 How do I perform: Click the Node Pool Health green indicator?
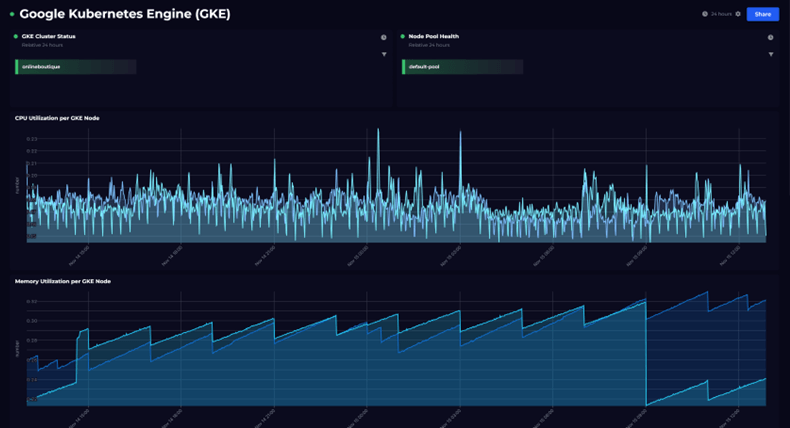point(403,36)
